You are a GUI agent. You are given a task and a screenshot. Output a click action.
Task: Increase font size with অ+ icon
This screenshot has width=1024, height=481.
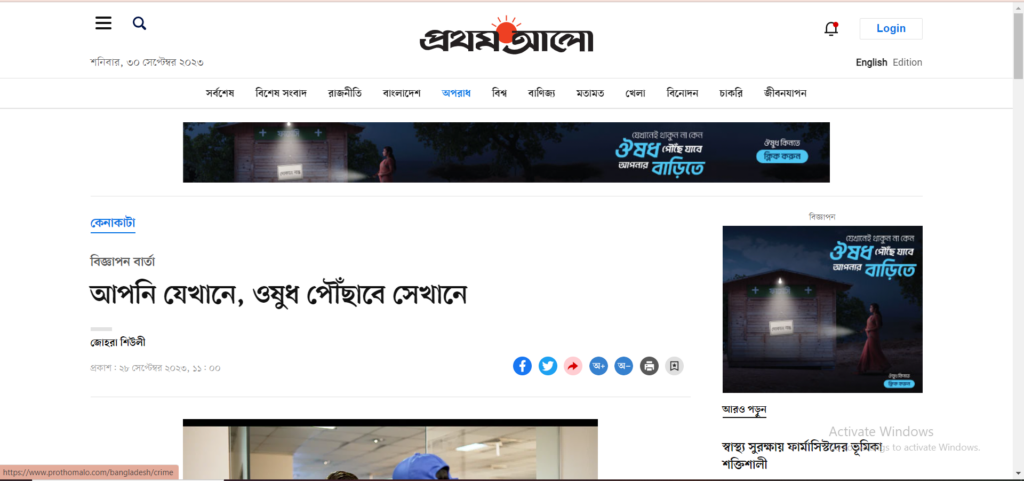[598, 366]
